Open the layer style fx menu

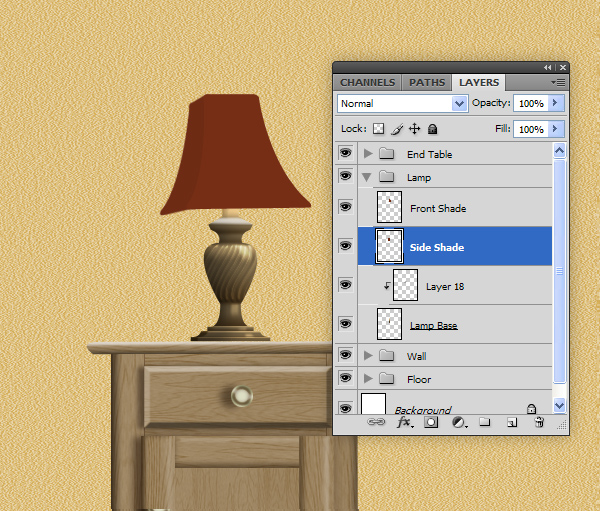click(x=405, y=423)
